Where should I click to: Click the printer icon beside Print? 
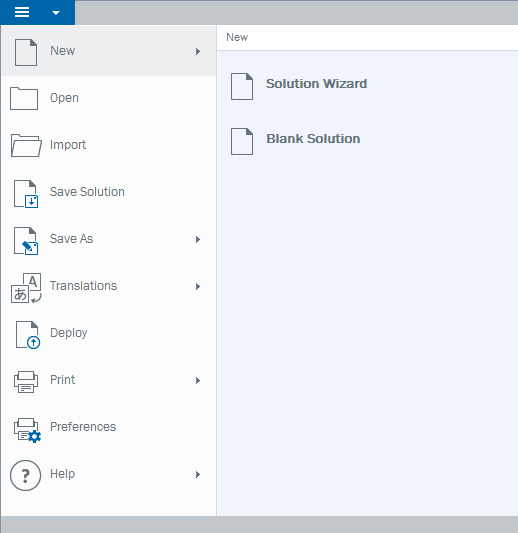tap(26, 382)
